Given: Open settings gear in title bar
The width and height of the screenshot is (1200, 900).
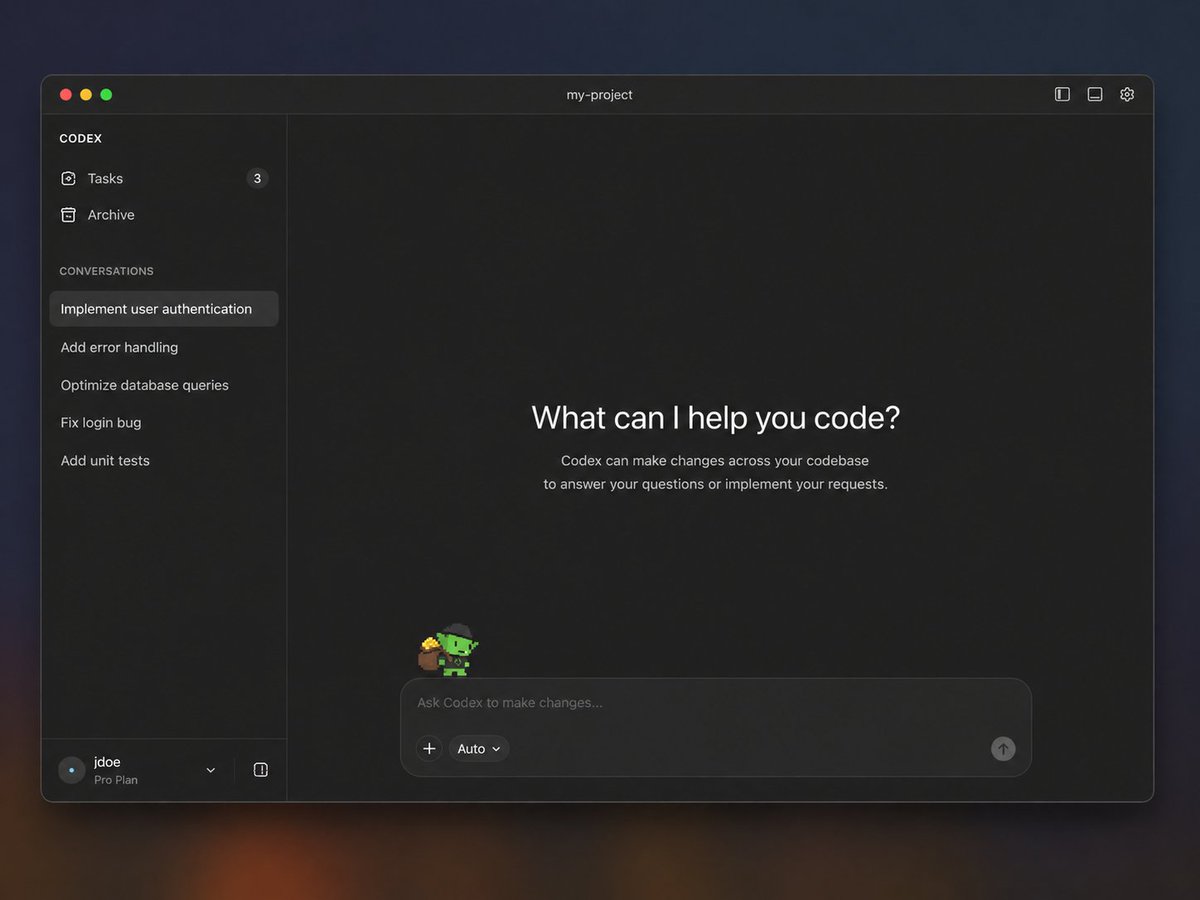Looking at the screenshot, I should (x=1127, y=94).
